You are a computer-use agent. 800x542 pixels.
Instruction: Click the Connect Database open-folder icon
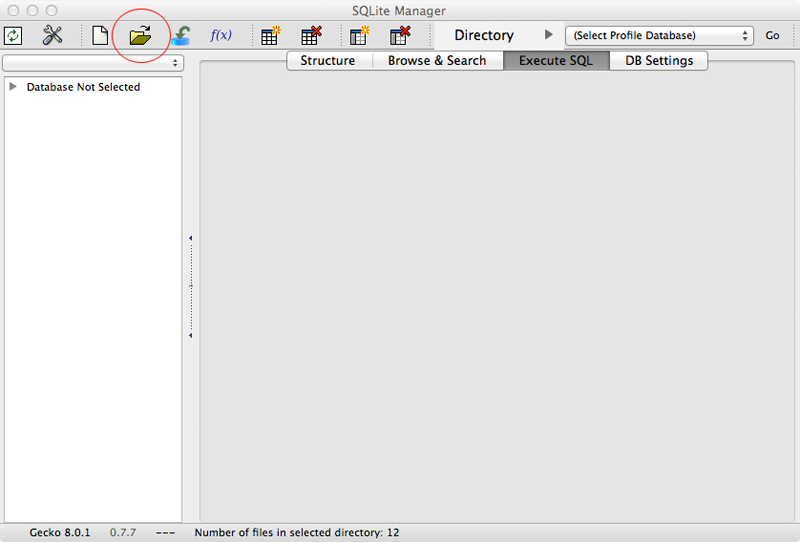pos(140,36)
